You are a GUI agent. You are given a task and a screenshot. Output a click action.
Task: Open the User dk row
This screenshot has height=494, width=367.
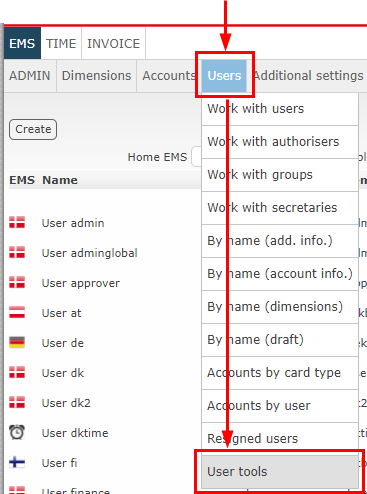pyautogui.click(x=63, y=373)
